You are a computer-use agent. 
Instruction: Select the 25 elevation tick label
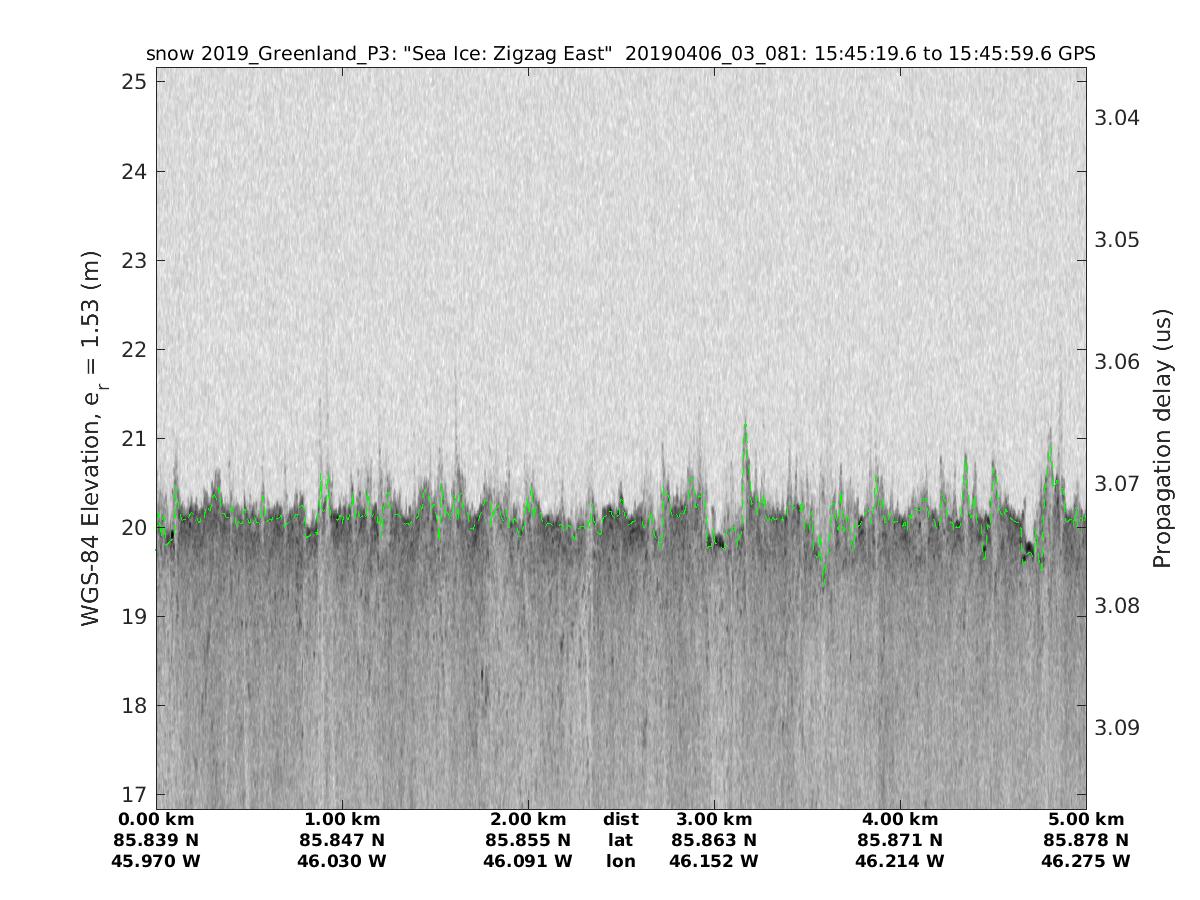point(133,82)
